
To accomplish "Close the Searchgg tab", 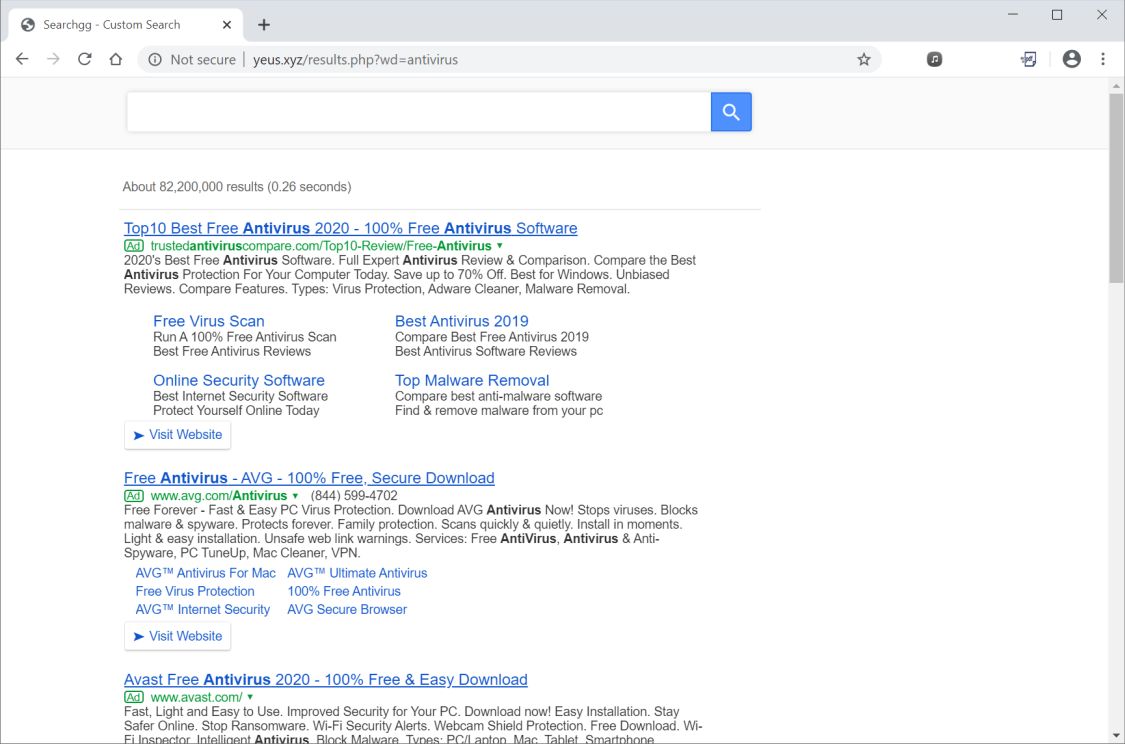I will 227,25.
